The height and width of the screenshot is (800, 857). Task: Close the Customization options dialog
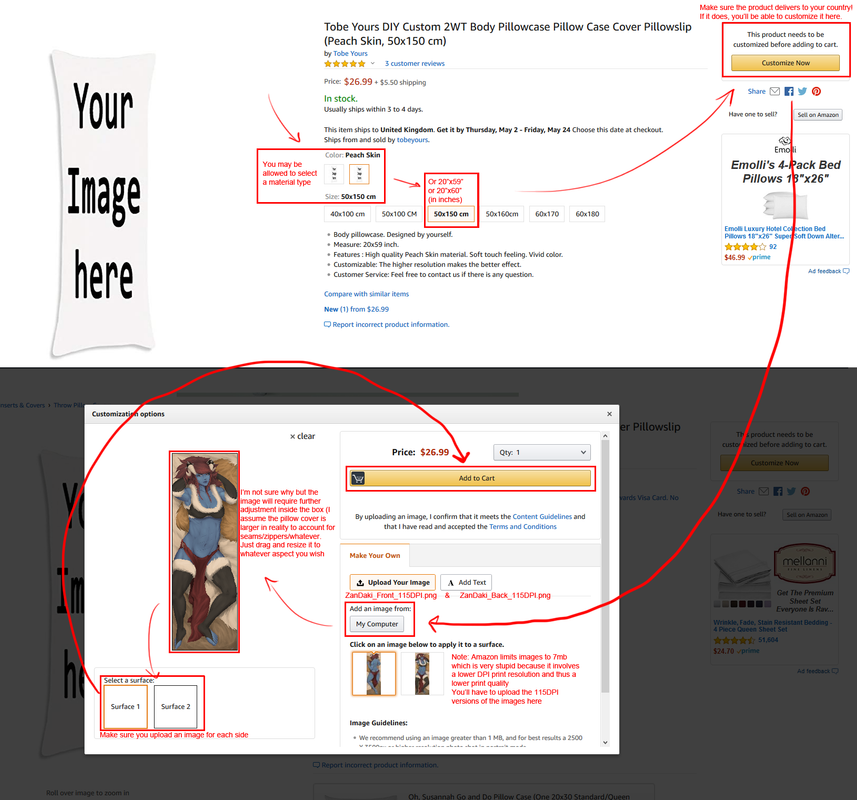pos(609,414)
